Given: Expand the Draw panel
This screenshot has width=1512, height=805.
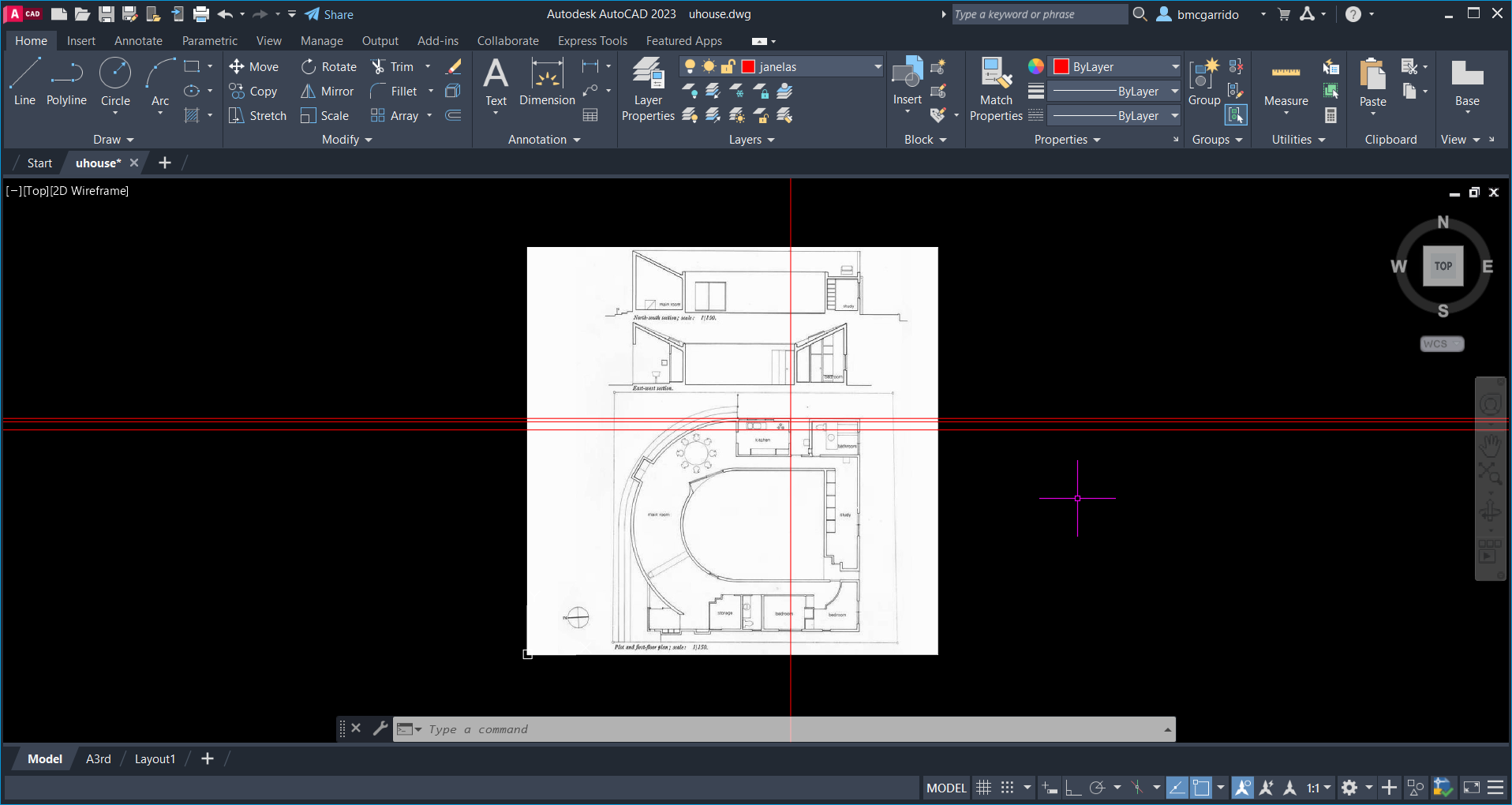Looking at the screenshot, I should pyautogui.click(x=114, y=140).
